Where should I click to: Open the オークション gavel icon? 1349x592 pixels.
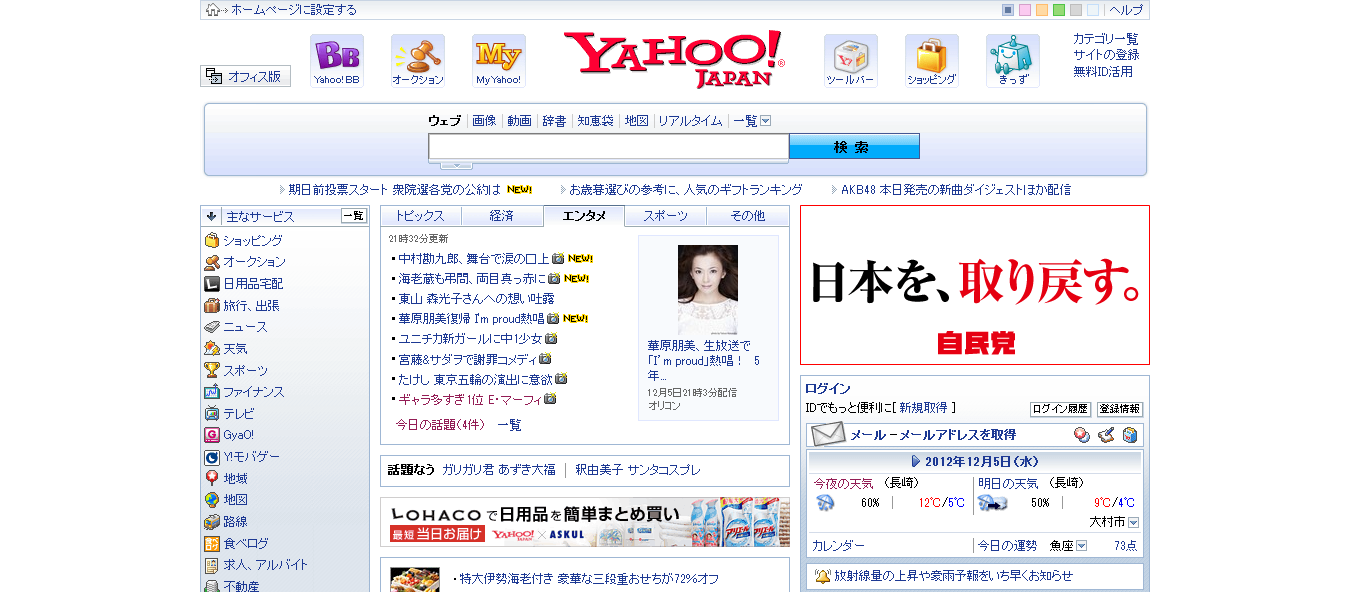(x=418, y=61)
